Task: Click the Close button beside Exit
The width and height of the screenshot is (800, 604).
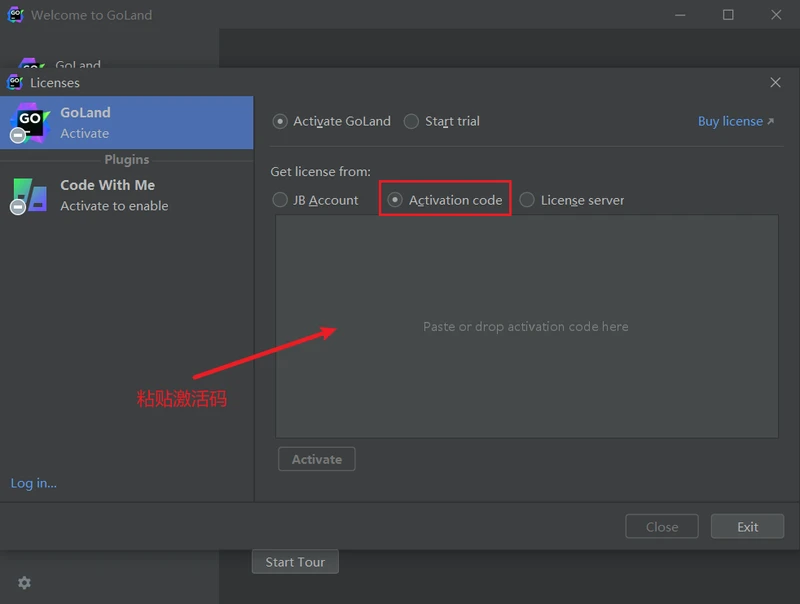Action: coord(661,527)
